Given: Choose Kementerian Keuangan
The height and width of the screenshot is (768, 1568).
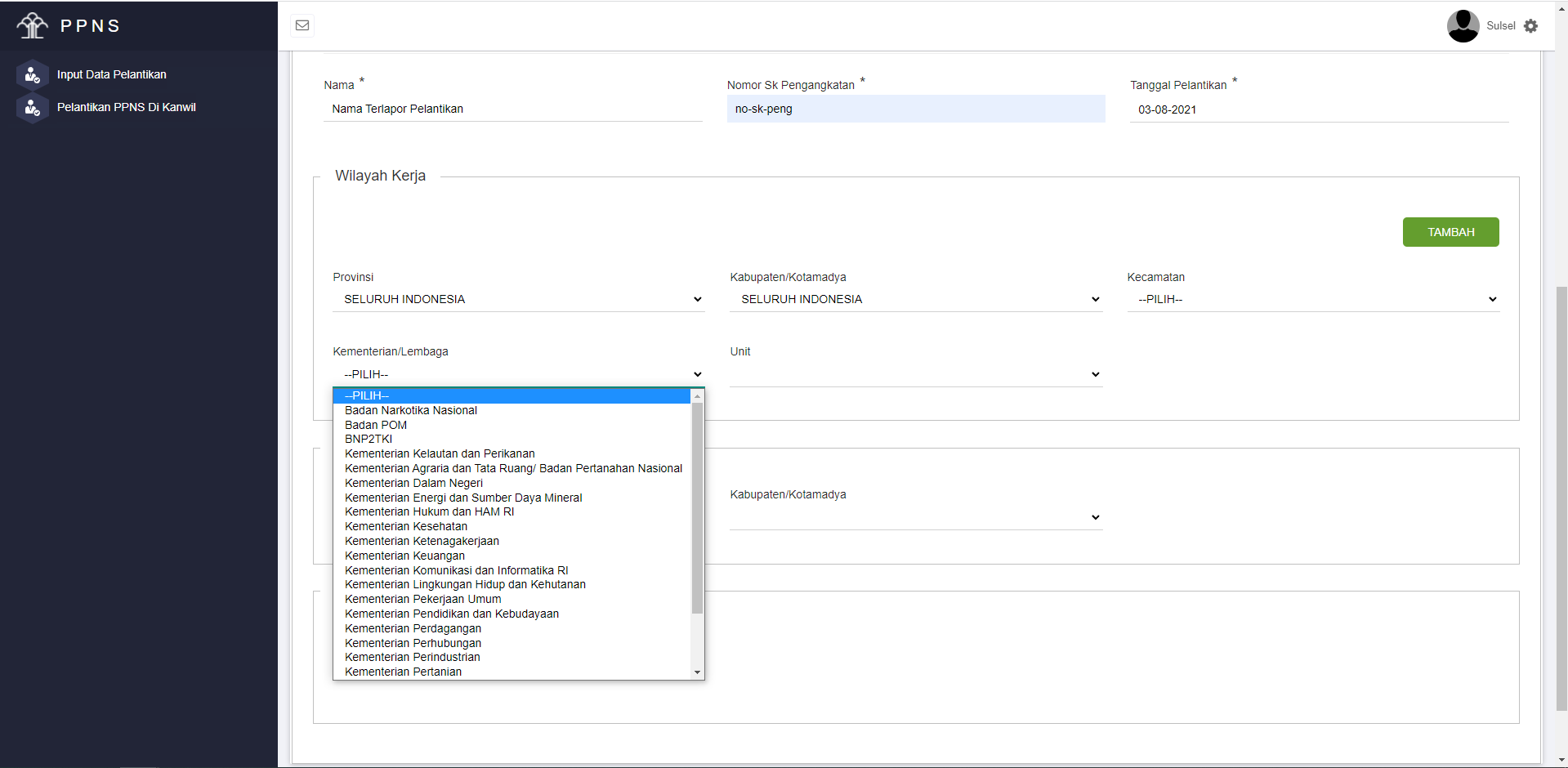Looking at the screenshot, I should pyautogui.click(x=512, y=556).
